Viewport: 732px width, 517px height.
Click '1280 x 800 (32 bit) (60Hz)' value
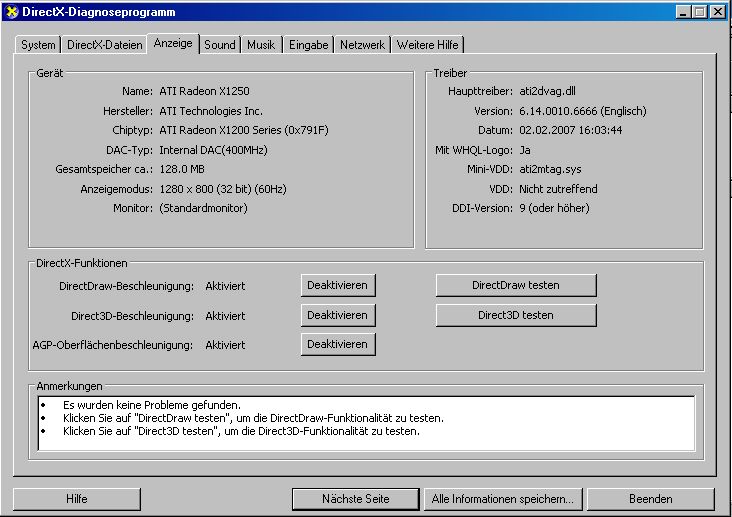[223, 189]
